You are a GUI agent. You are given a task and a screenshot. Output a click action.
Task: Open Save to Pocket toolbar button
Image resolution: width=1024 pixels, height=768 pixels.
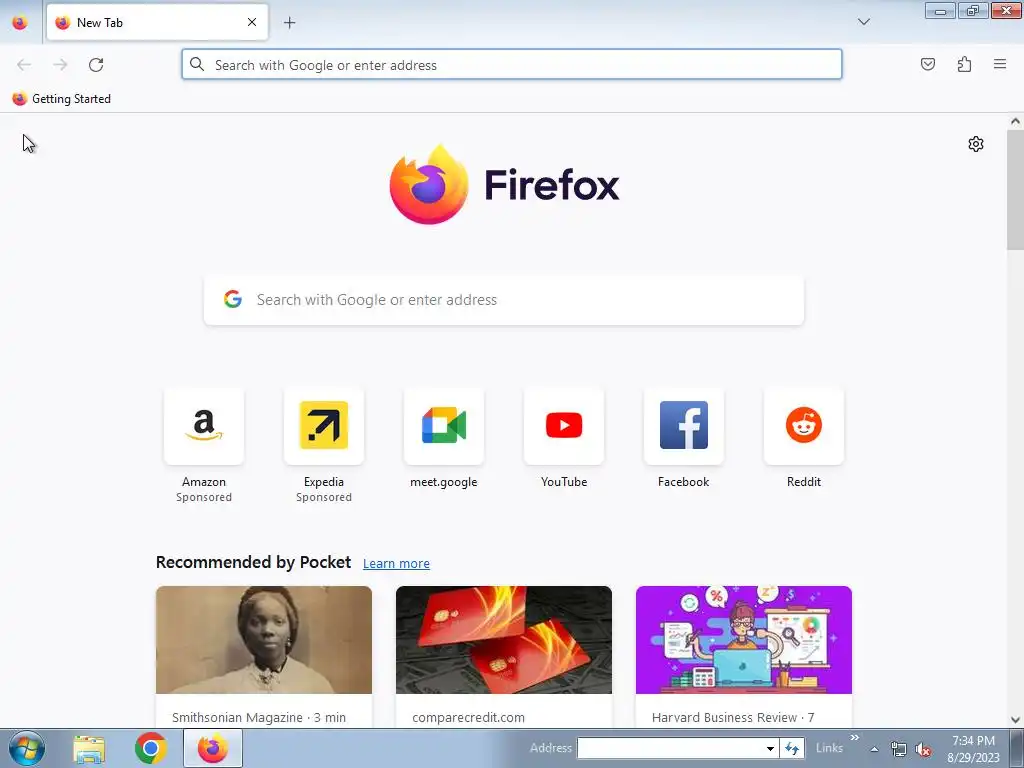tap(927, 64)
